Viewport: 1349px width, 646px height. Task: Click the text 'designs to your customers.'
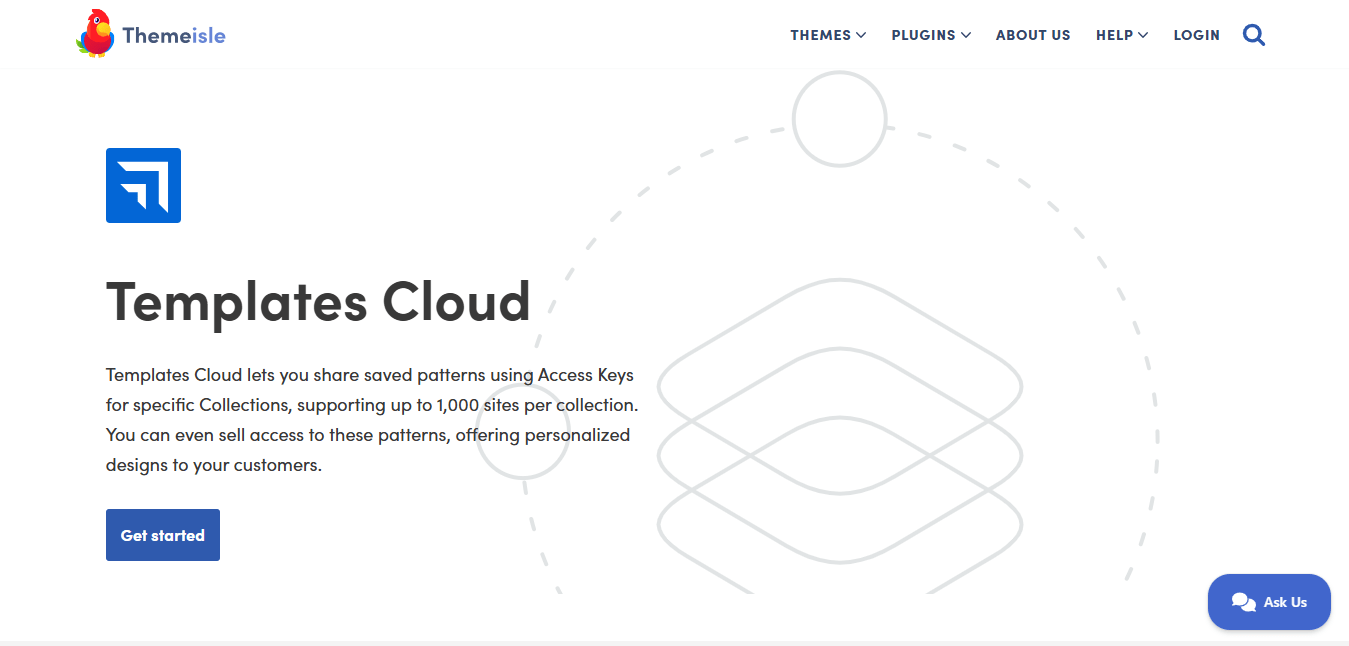(214, 465)
